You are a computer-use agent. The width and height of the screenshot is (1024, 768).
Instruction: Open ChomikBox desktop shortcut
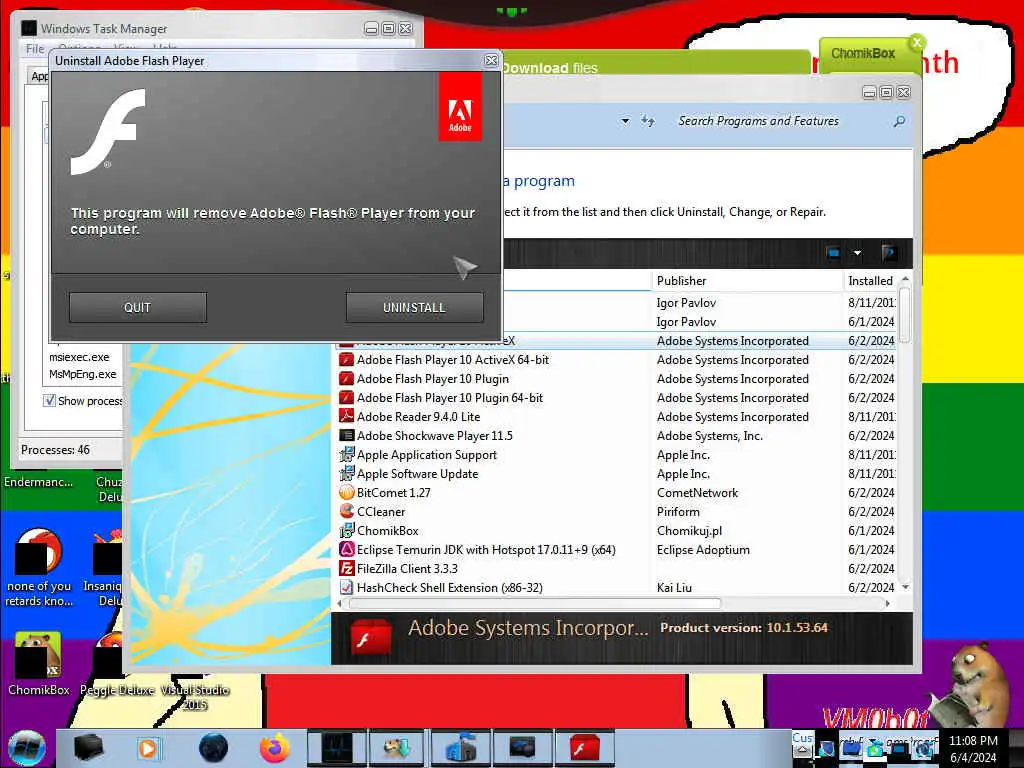click(x=38, y=662)
